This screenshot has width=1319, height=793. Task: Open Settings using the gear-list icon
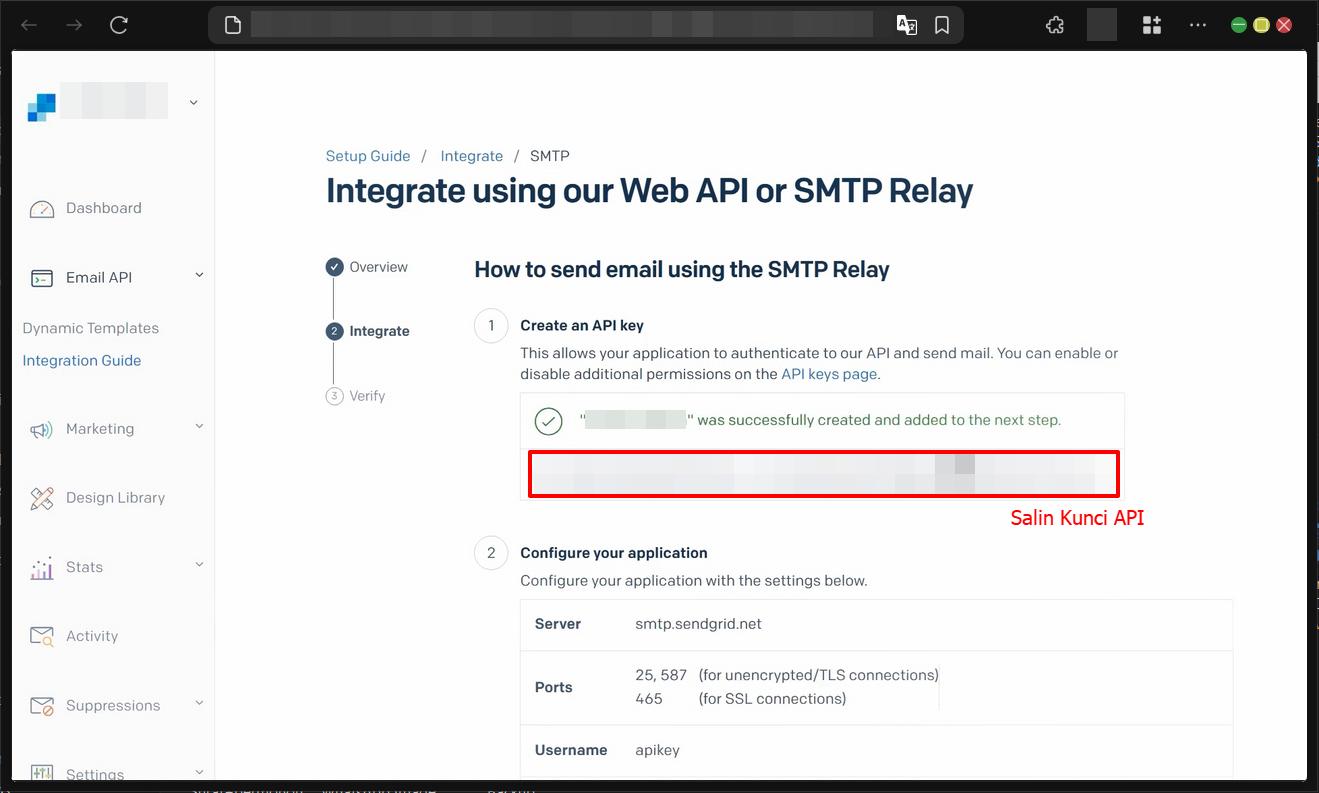tap(41, 772)
